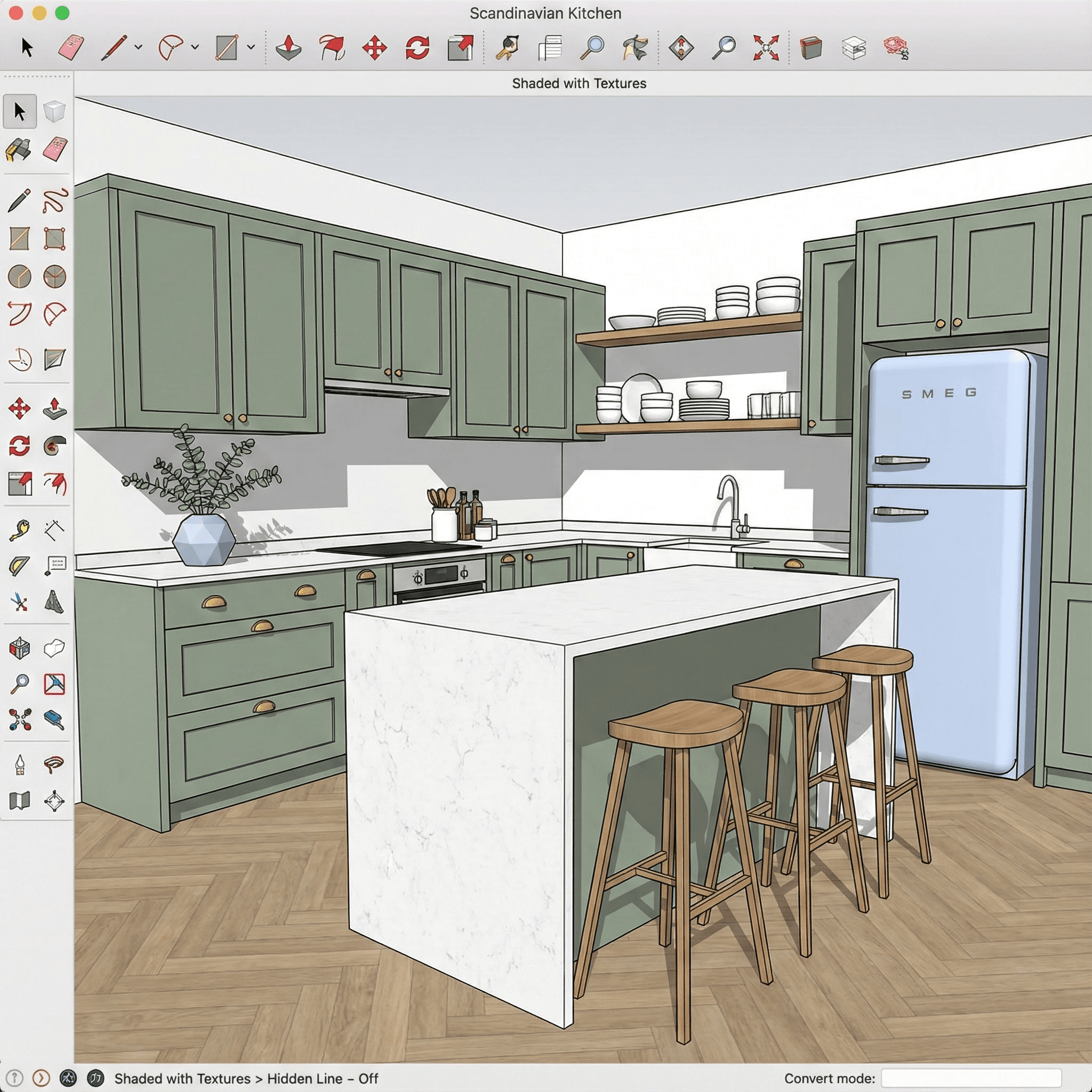This screenshot has width=1092, height=1092.
Task: Open the 3D Warehouse toolbar button
Action: click(x=810, y=47)
